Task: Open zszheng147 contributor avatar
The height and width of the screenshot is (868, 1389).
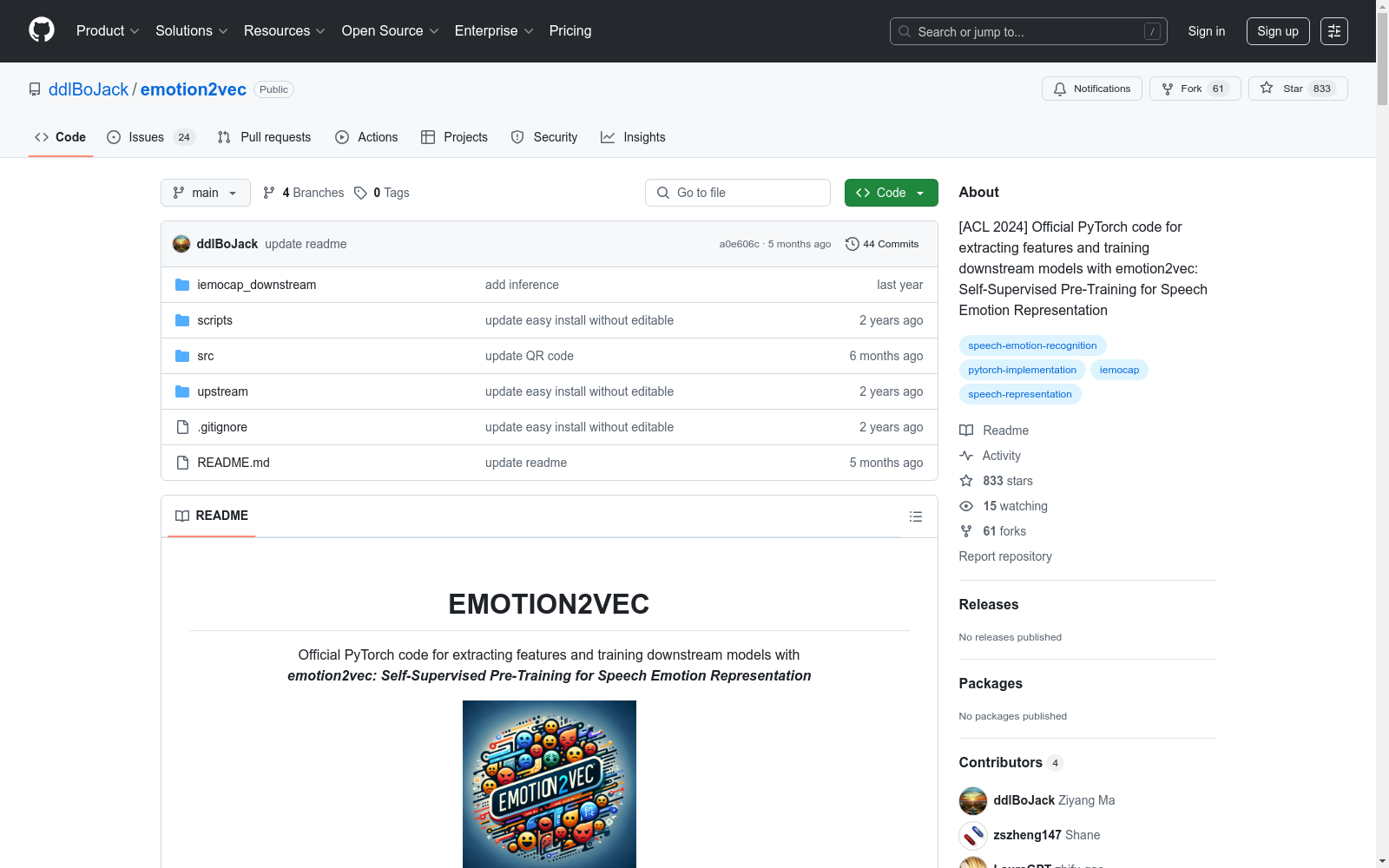Action: 973,835
